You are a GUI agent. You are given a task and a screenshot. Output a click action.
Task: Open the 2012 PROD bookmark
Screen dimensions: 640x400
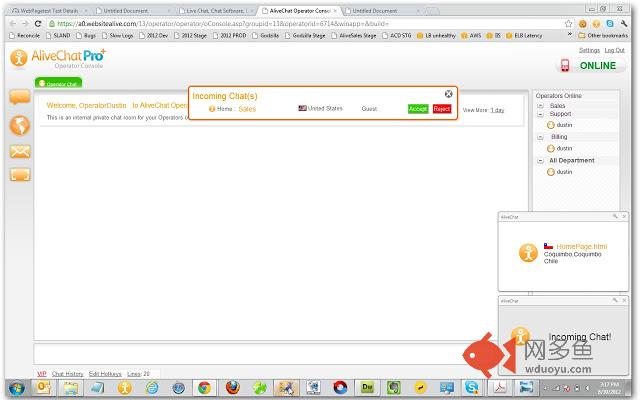coord(229,36)
